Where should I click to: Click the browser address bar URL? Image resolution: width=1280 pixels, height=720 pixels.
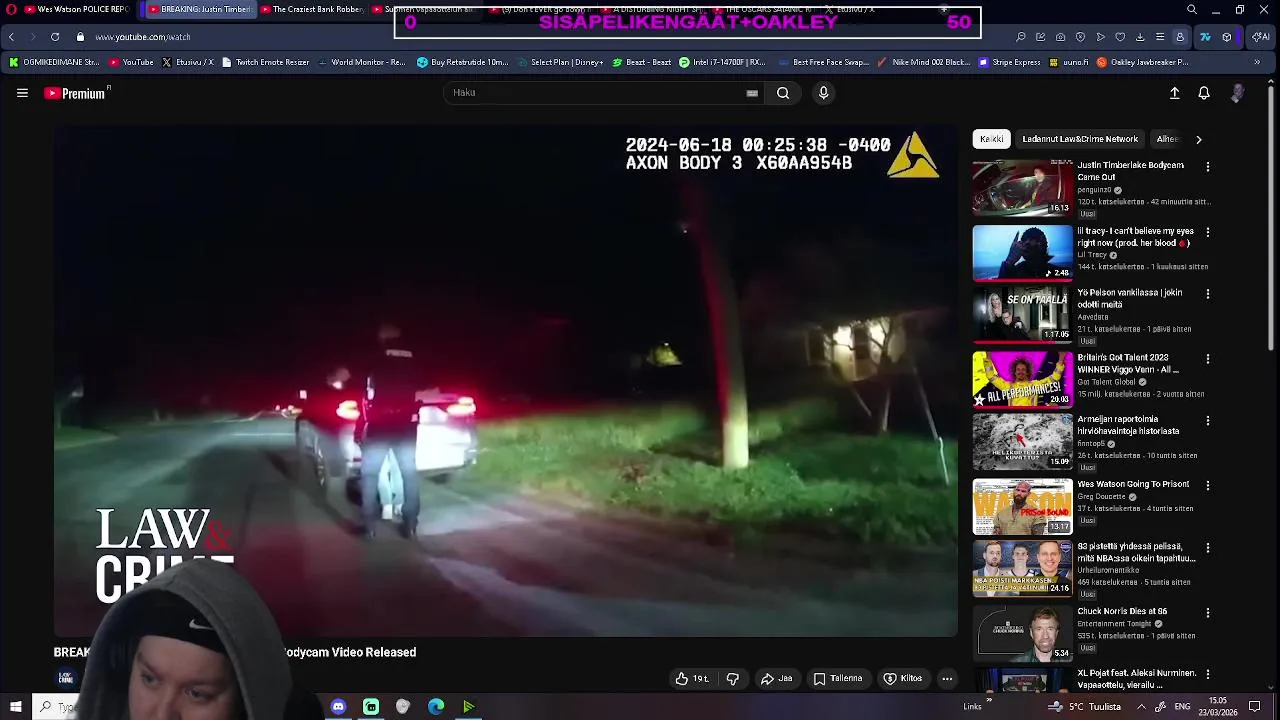143,37
